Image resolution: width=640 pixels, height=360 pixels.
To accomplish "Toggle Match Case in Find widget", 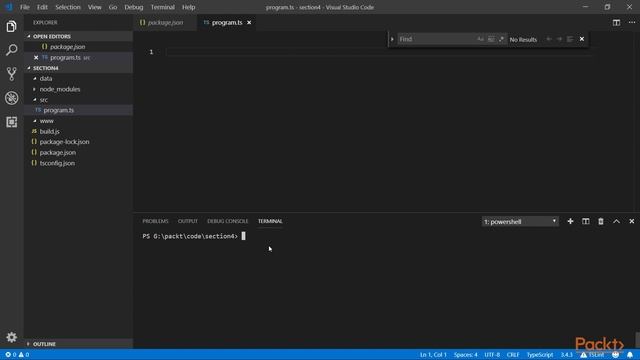I will [480, 39].
